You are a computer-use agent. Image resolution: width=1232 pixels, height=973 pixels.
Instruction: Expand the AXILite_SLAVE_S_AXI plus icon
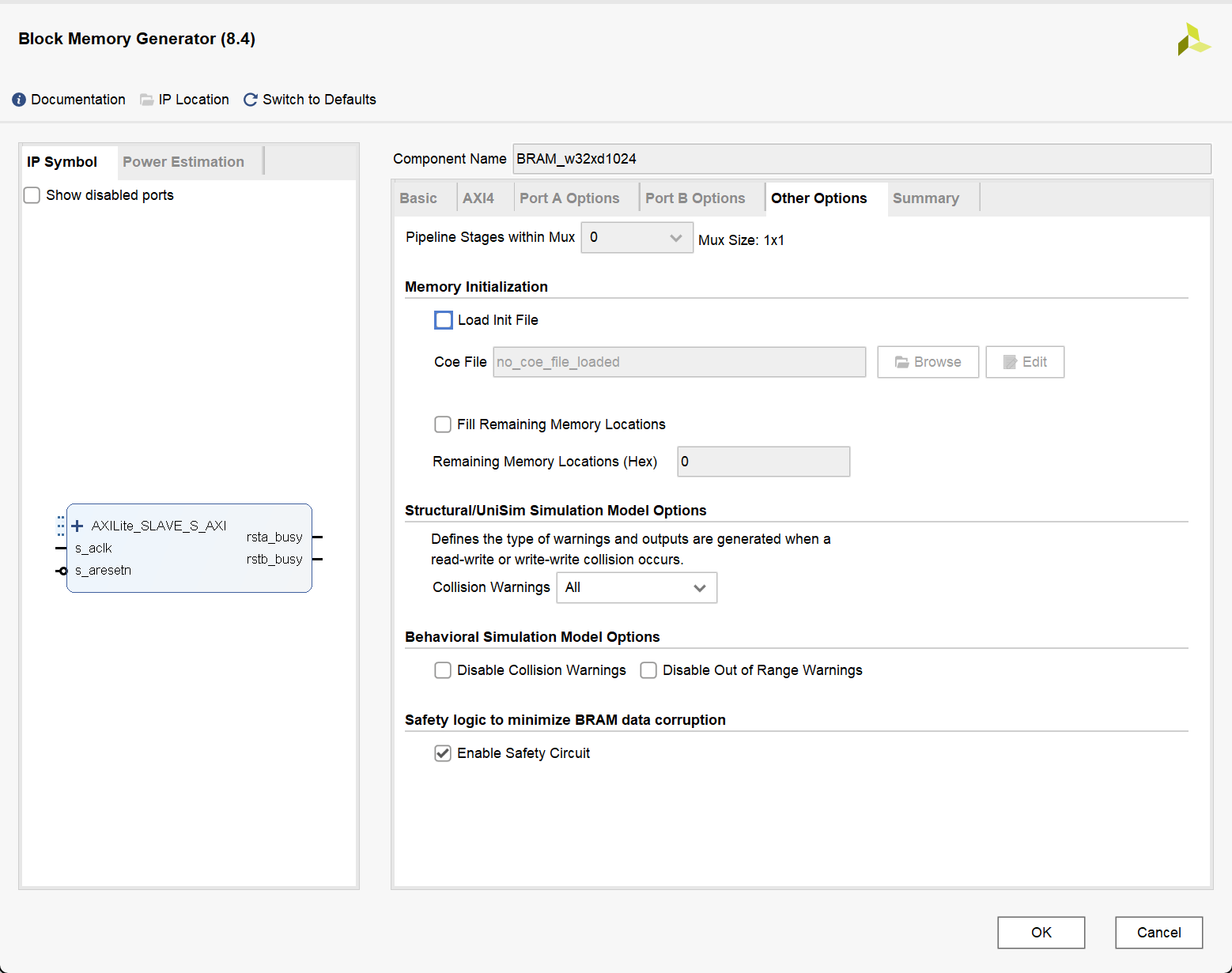[x=77, y=526]
